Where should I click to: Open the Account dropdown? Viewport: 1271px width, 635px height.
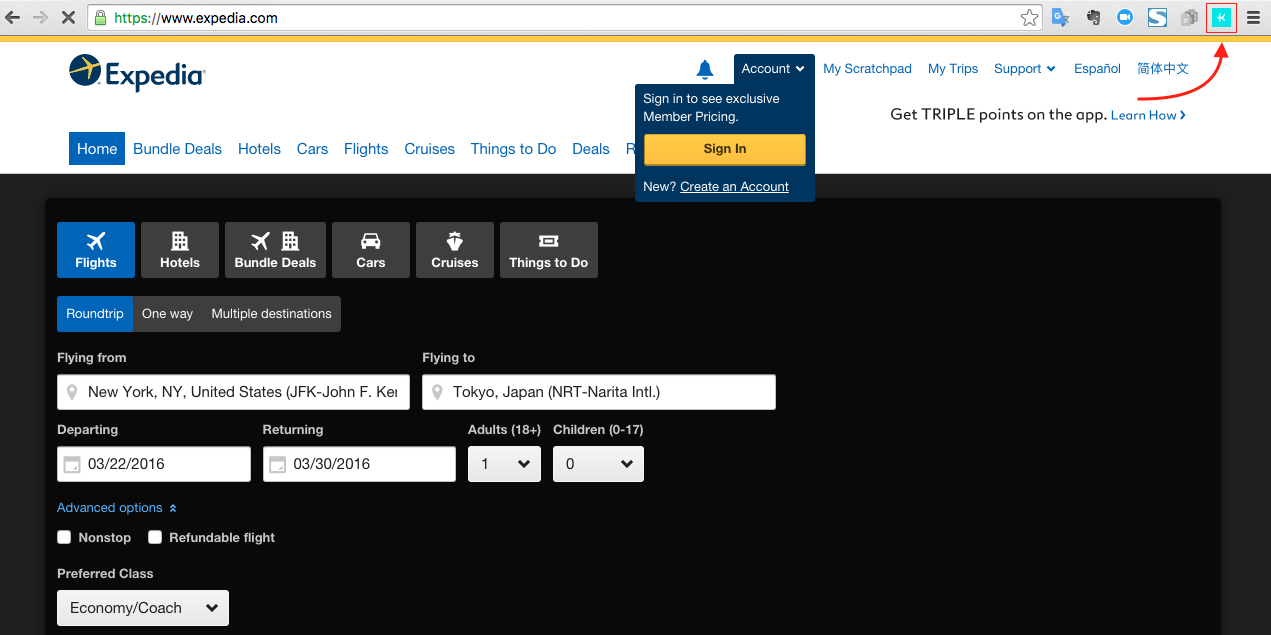coord(774,69)
